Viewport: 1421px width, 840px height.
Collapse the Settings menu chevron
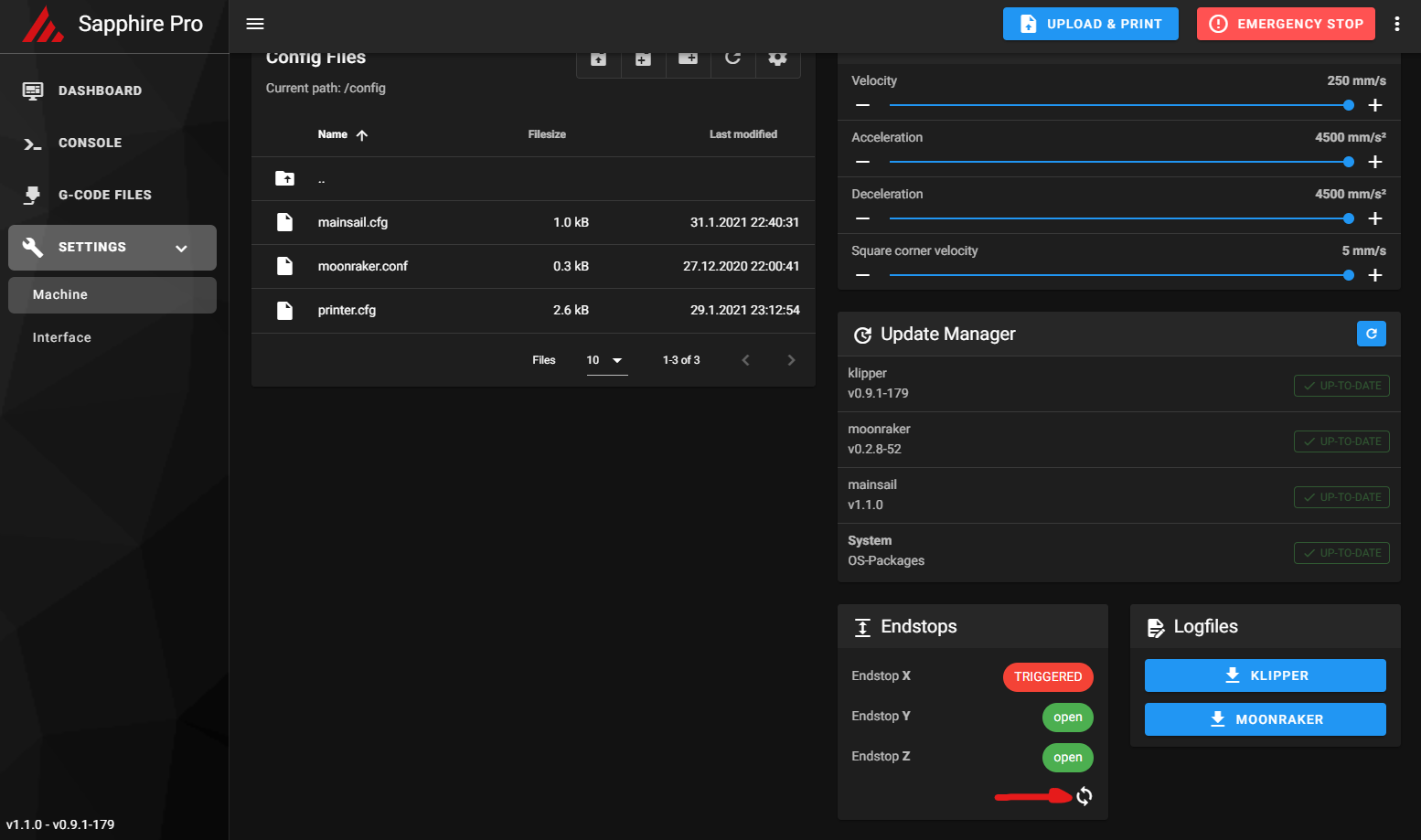[x=181, y=248]
